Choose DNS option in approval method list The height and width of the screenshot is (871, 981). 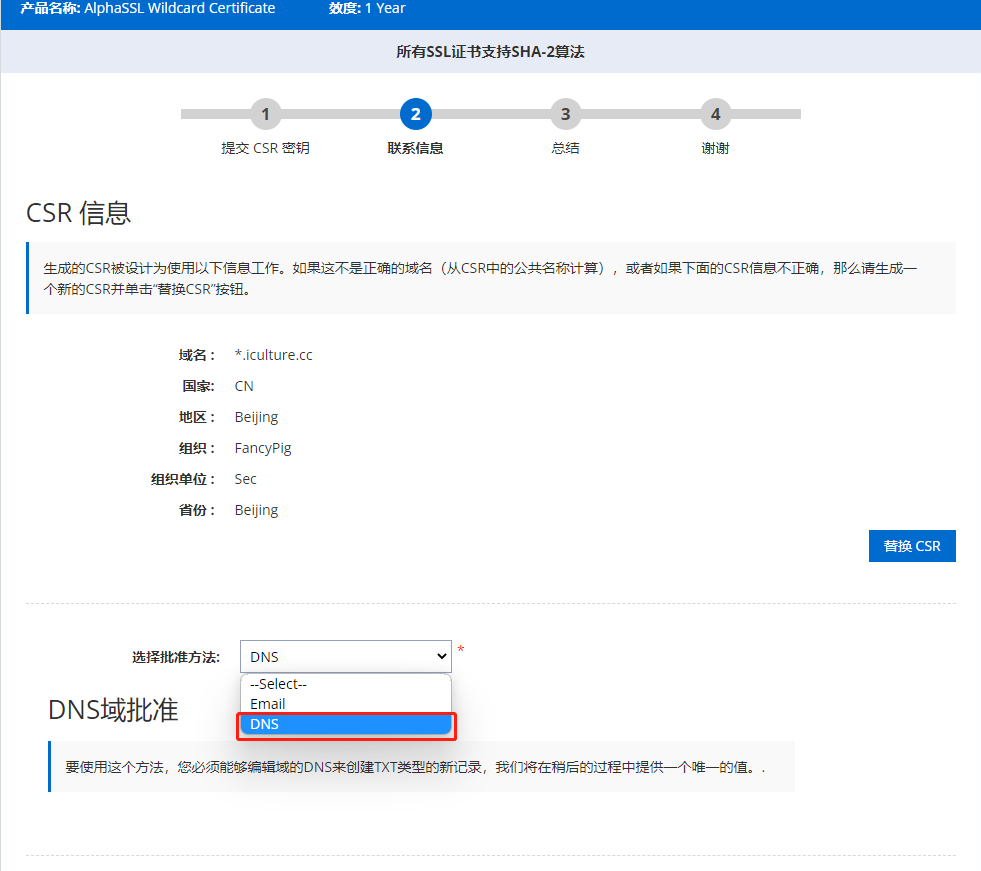pyautogui.click(x=345, y=724)
